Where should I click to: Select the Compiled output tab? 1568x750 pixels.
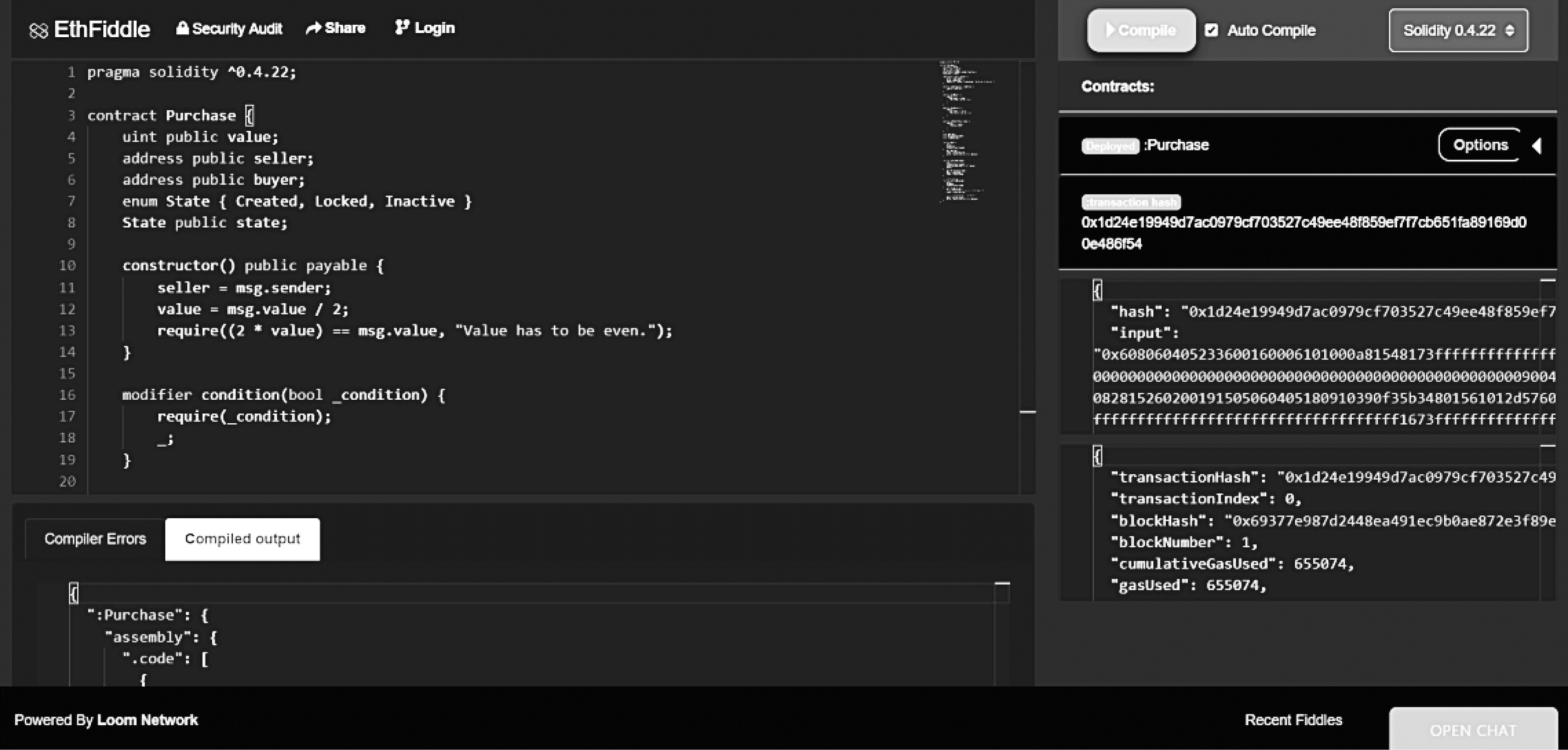[x=242, y=539]
